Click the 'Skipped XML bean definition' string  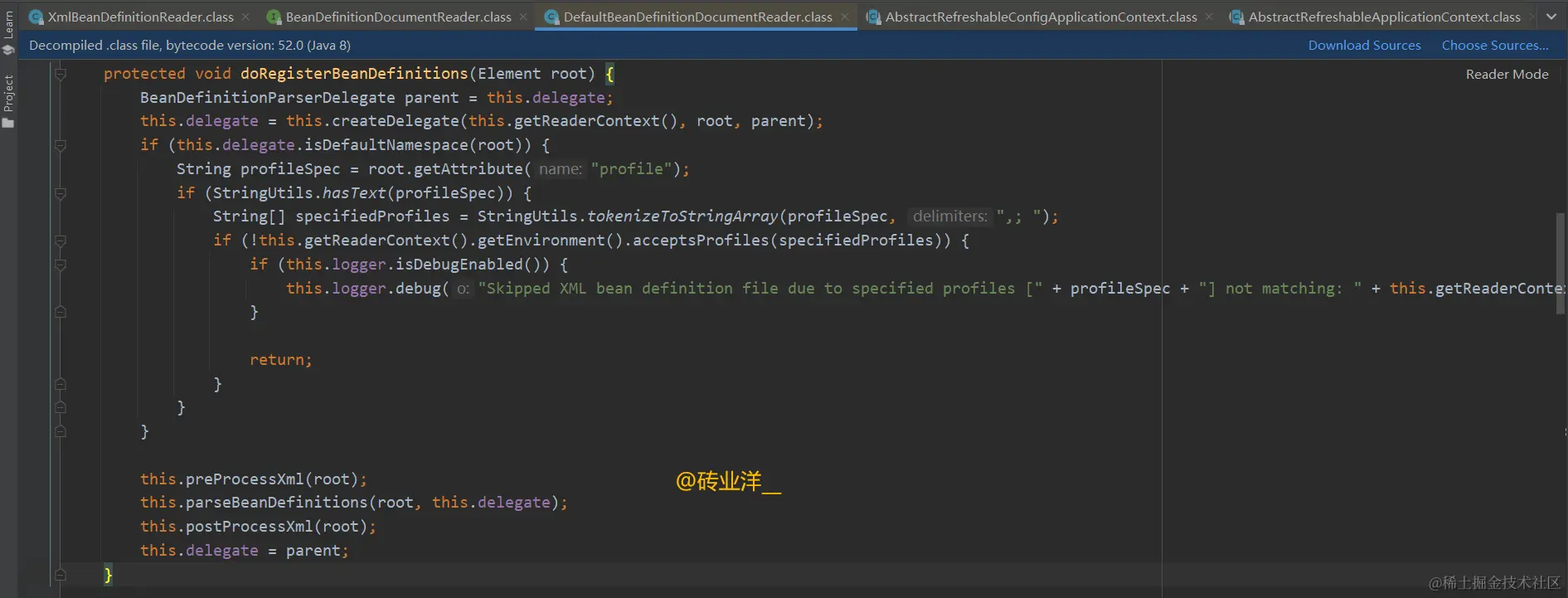pyautogui.click(x=760, y=289)
